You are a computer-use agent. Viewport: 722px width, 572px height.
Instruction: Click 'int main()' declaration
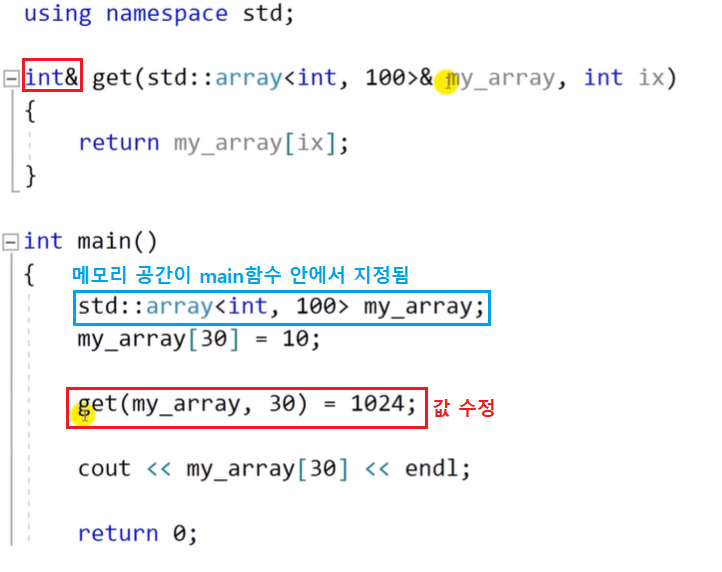coord(91,241)
